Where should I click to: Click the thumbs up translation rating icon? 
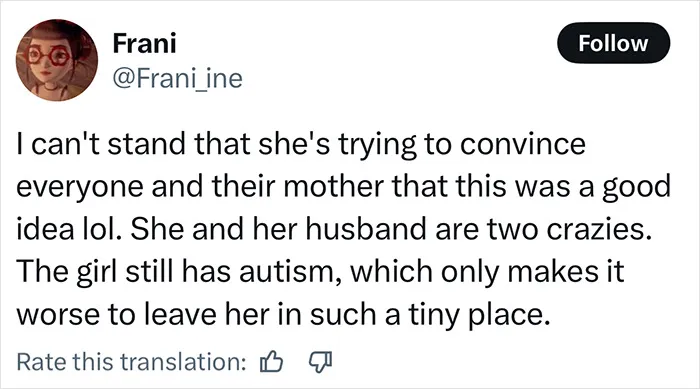pos(271,361)
